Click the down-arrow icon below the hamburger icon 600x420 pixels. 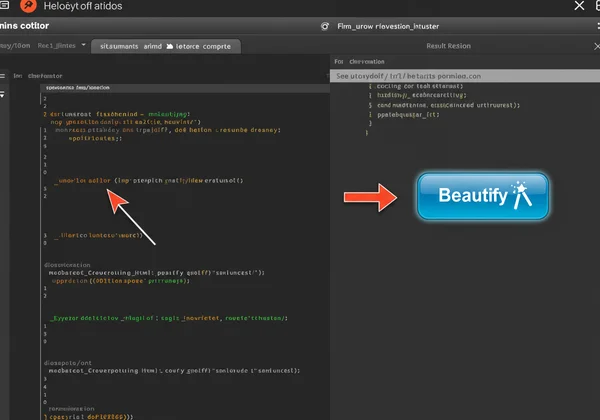coord(2,94)
